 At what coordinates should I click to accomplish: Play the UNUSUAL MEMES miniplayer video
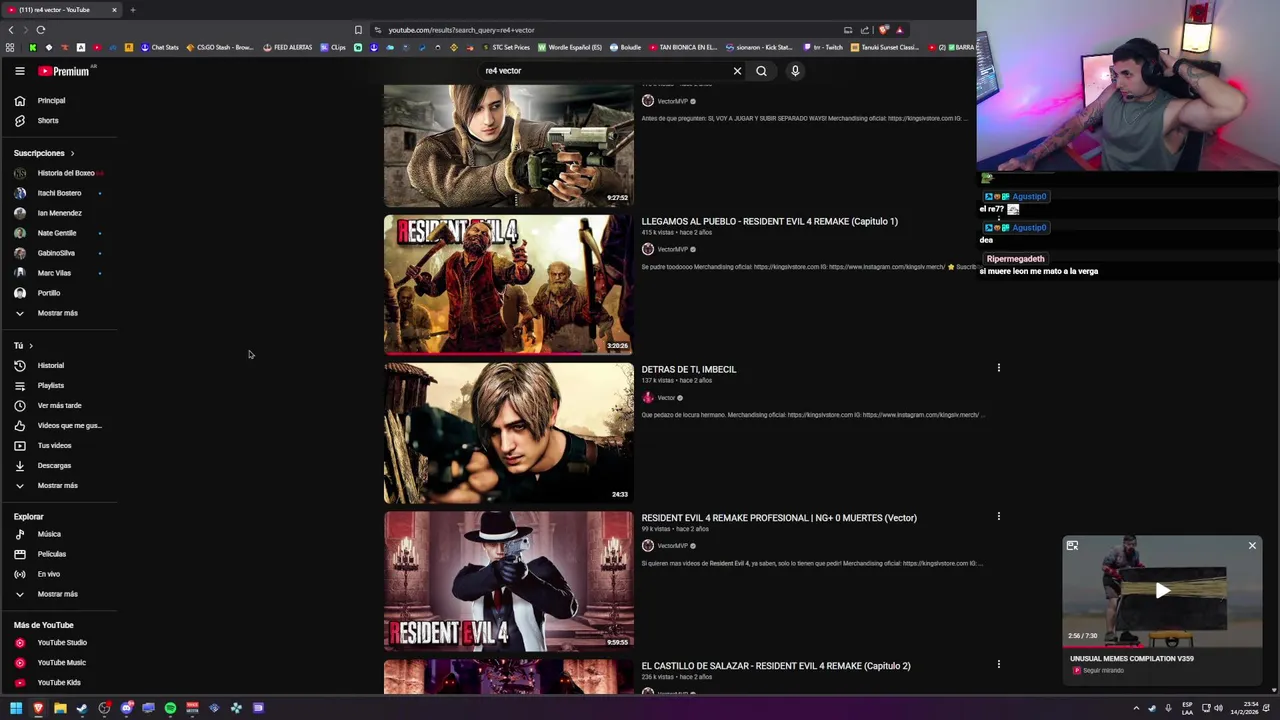1162,591
